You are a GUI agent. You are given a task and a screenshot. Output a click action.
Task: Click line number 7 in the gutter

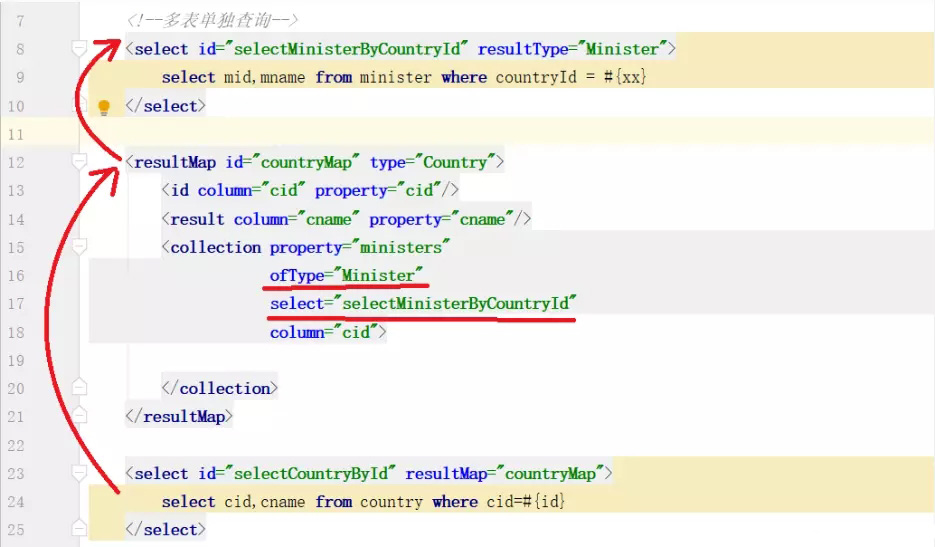click(20, 21)
